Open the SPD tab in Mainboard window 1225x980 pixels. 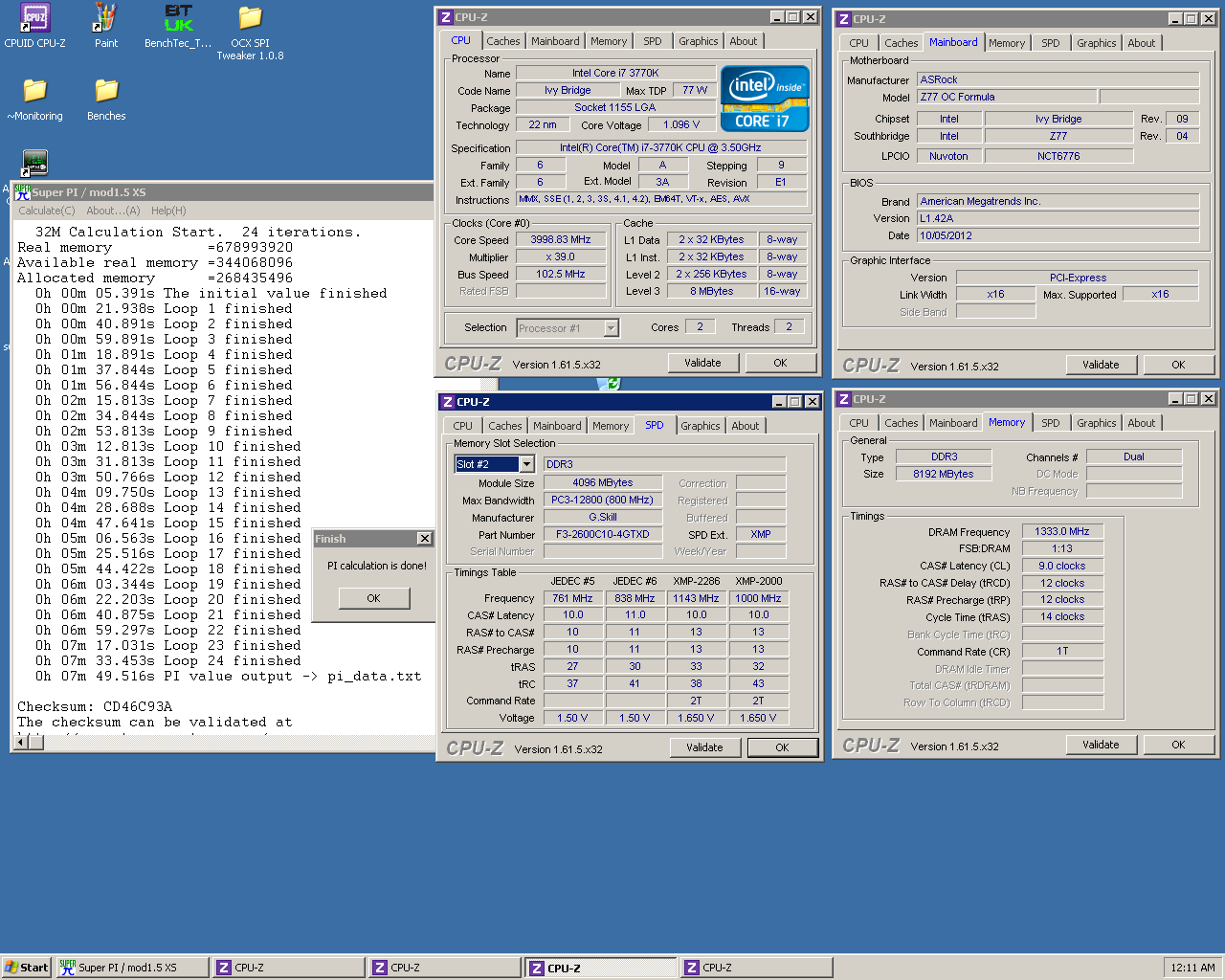[1051, 43]
